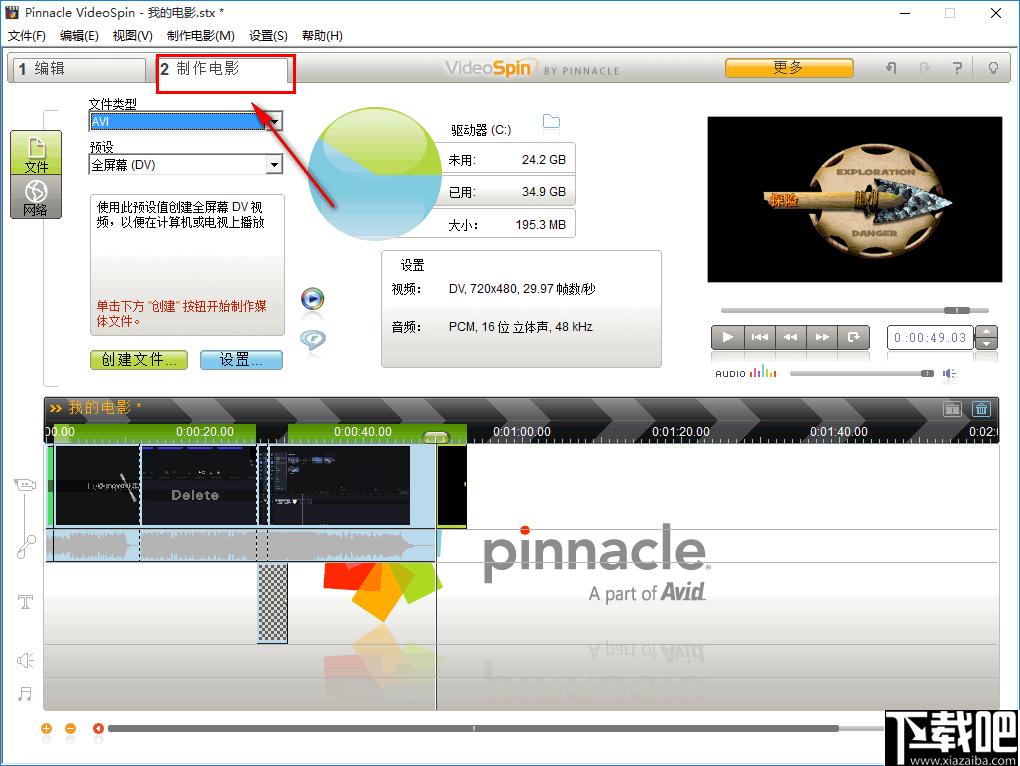Click the 我的电影 timeline title
This screenshot has height=766, width=1020.
click(x=100, y=408)
